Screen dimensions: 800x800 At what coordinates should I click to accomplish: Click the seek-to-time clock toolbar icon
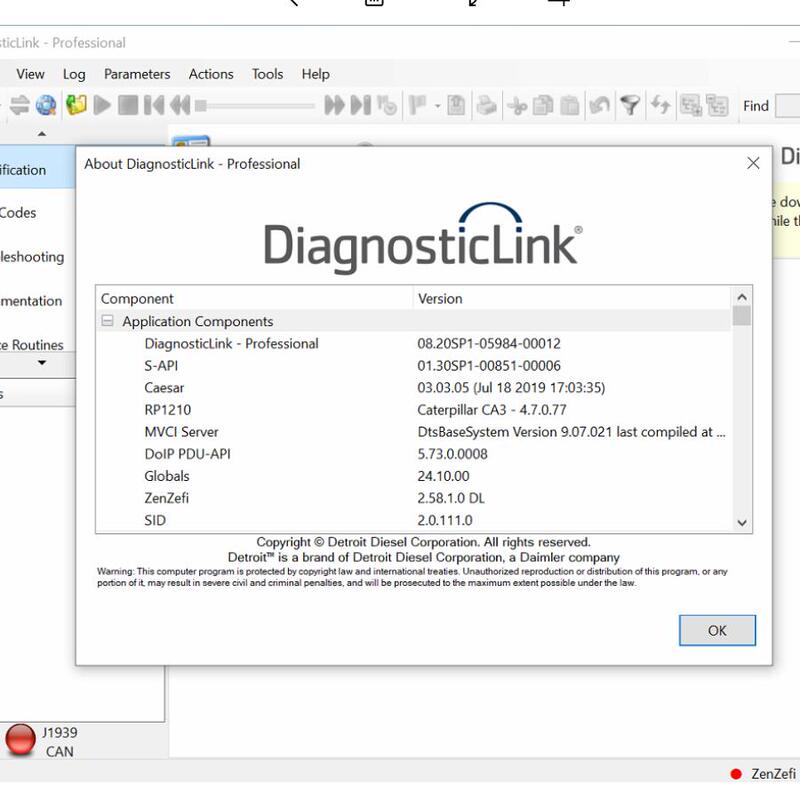(x=387, y=106)
